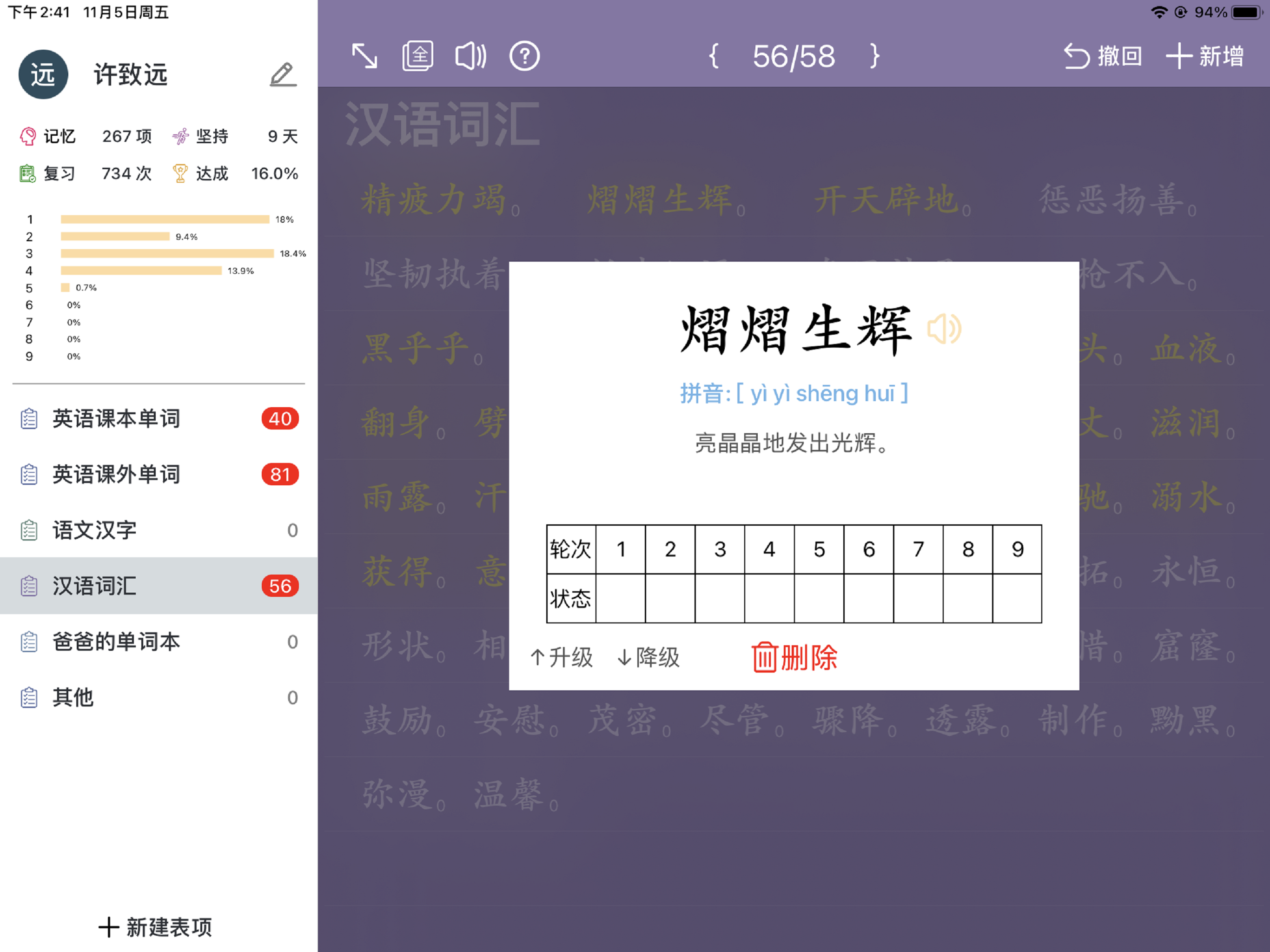Tap the red 81 badge
Screen dimensions: 1270x952
tap(280, 474)
